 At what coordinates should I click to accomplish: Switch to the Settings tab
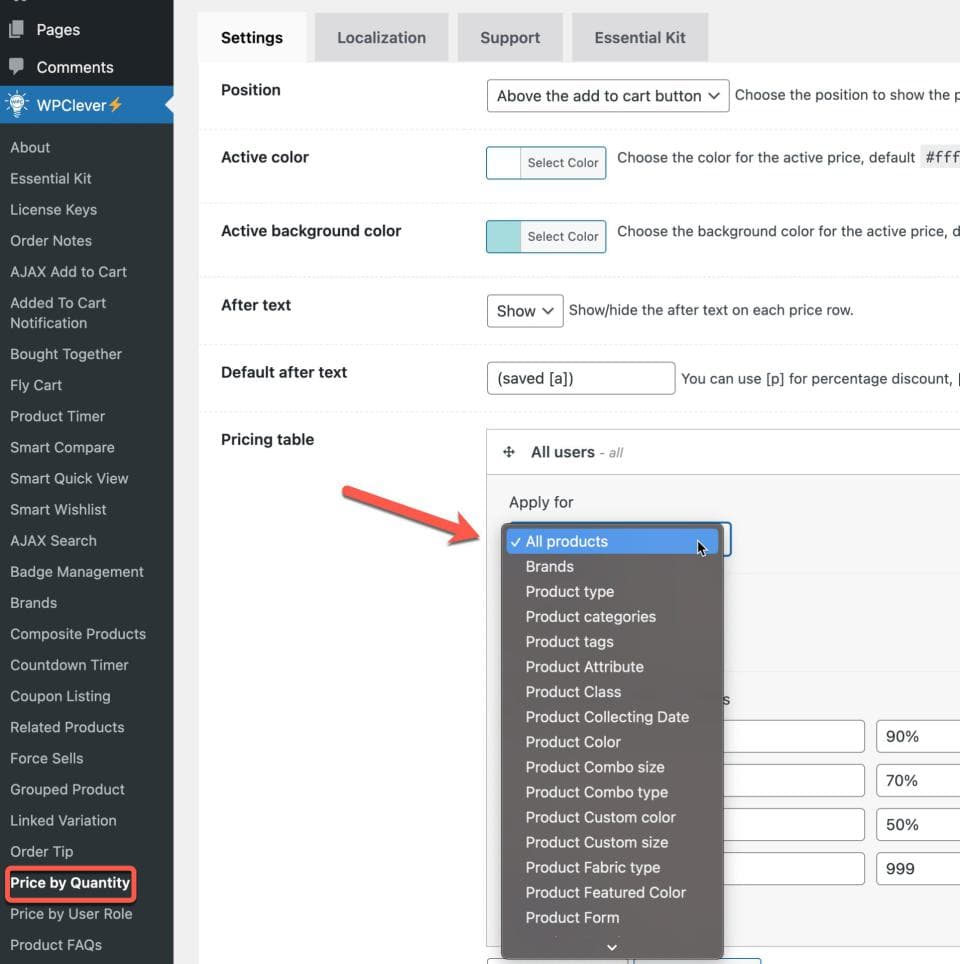coord(252,38)
